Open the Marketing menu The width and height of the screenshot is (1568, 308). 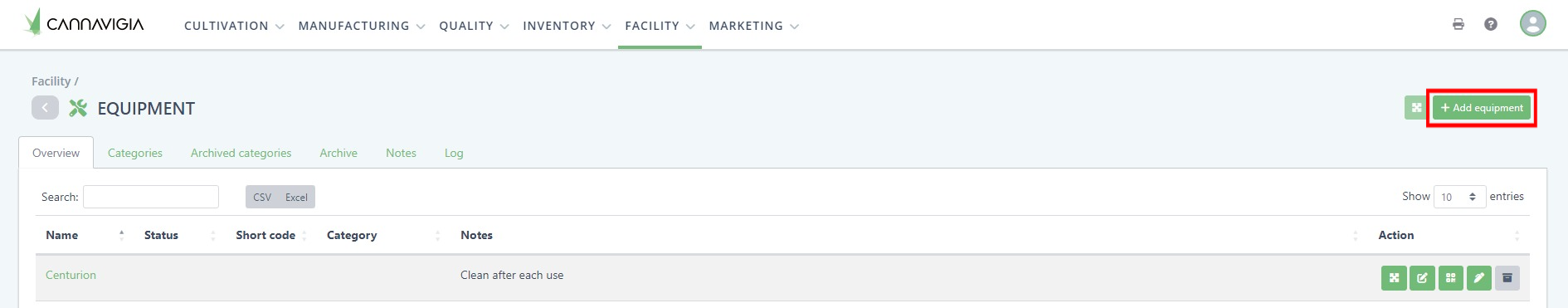click(x=753, y=26)
